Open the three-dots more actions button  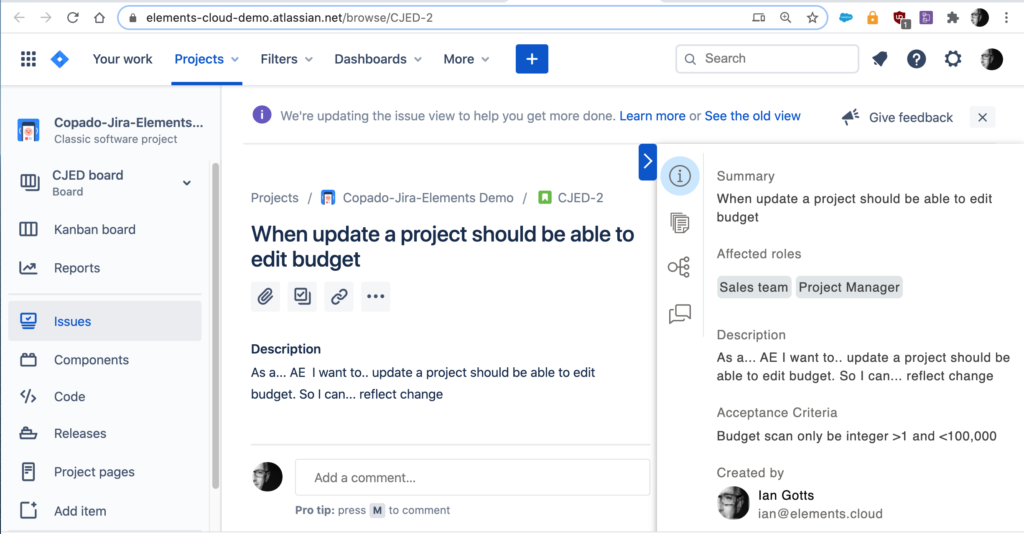coord(375,296)
